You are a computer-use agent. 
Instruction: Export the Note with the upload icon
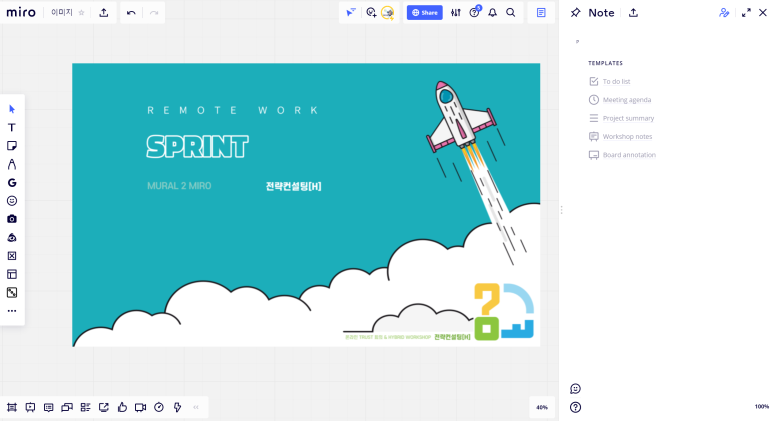pyautogui.click(x=633, y=13)
